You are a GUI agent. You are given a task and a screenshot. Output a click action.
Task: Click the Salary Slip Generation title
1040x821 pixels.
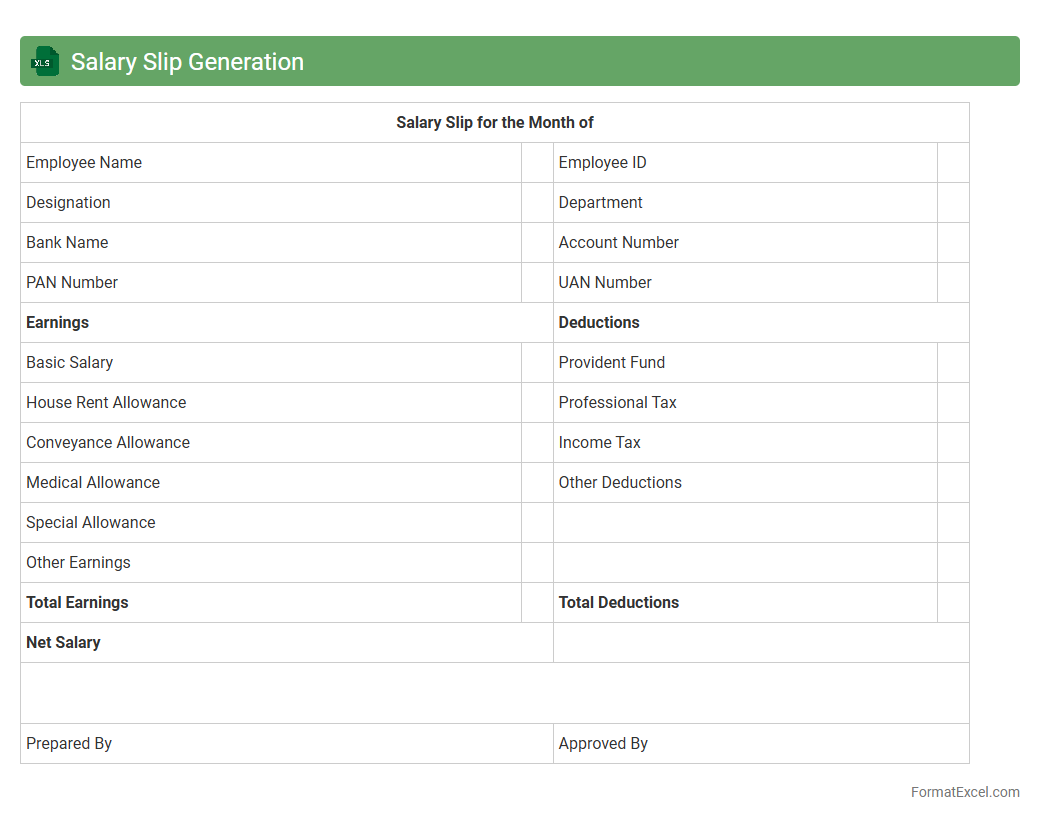[x=187, y=62]
